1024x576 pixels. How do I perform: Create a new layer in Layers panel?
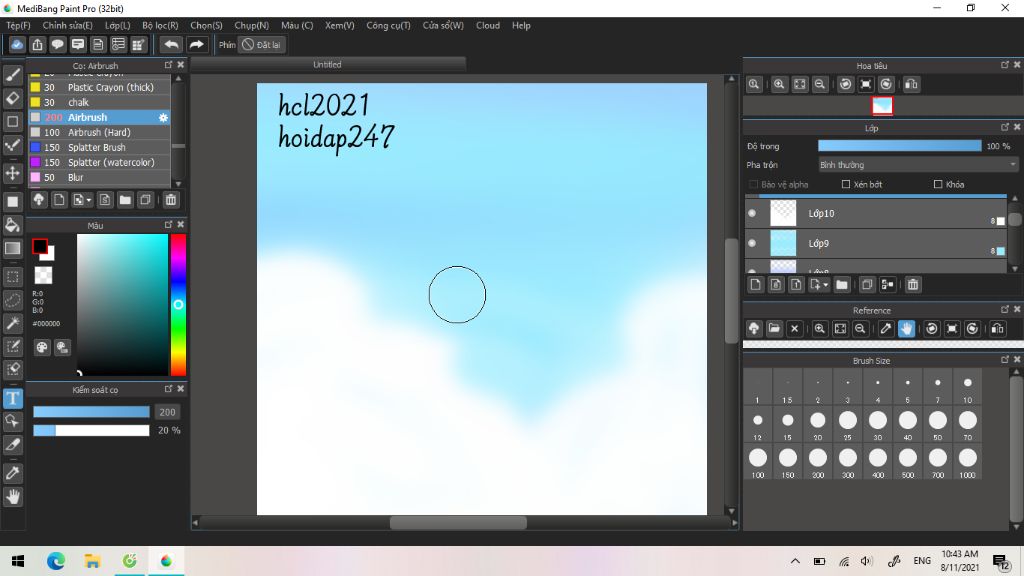pos(756,285)
